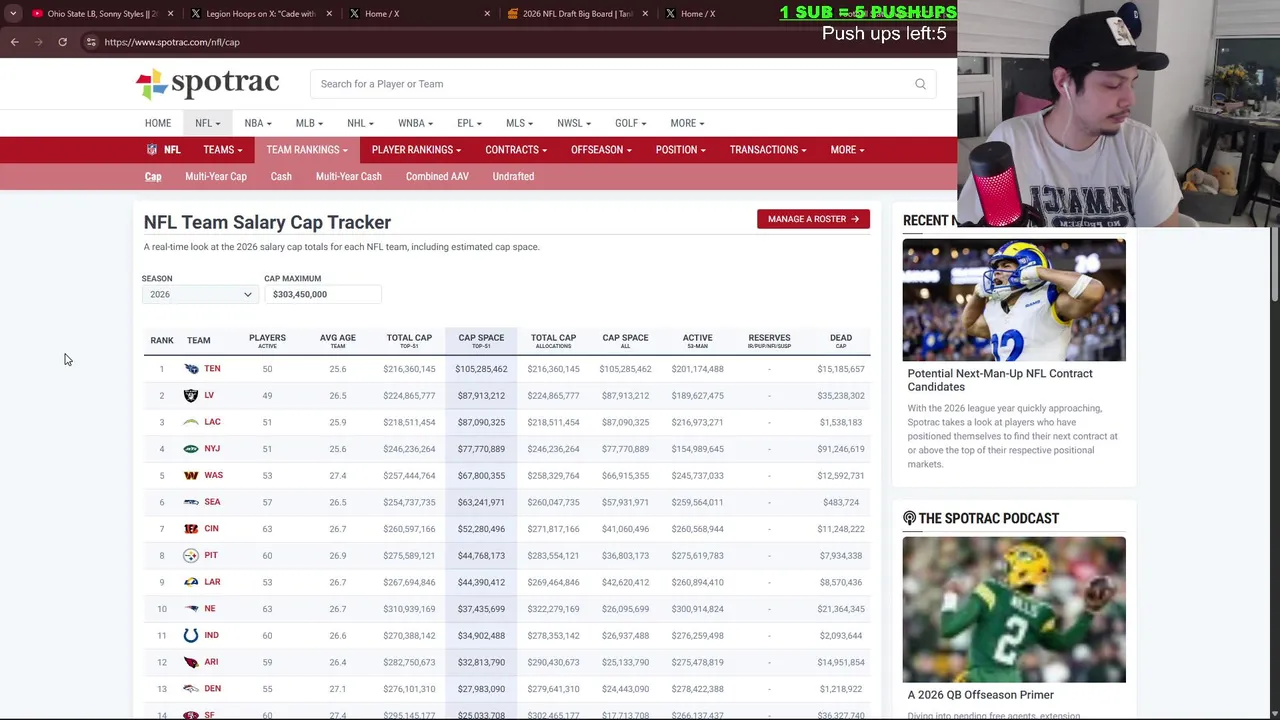This screenshot has height=720, width=1280.
Task: Go to the Home menu link
Action: point(158,123)
